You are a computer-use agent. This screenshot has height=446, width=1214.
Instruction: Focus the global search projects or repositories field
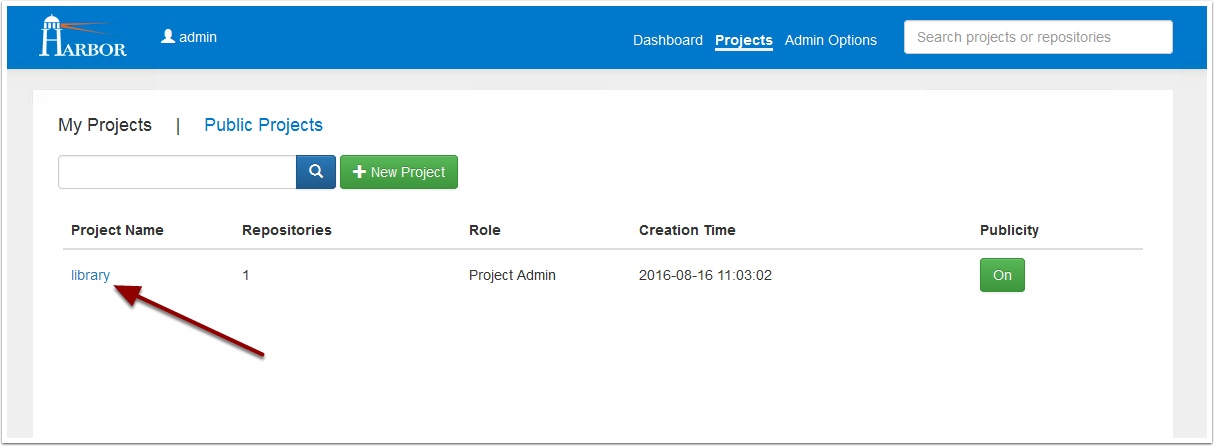[1038, 37]
